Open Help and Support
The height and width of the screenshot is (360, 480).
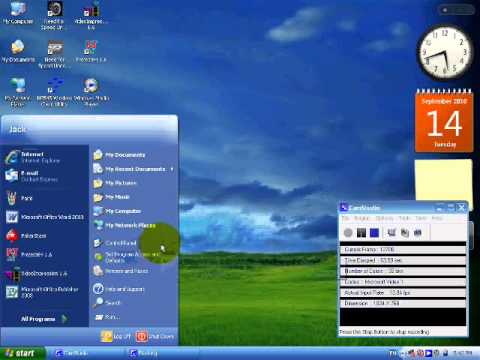(119, 289)
